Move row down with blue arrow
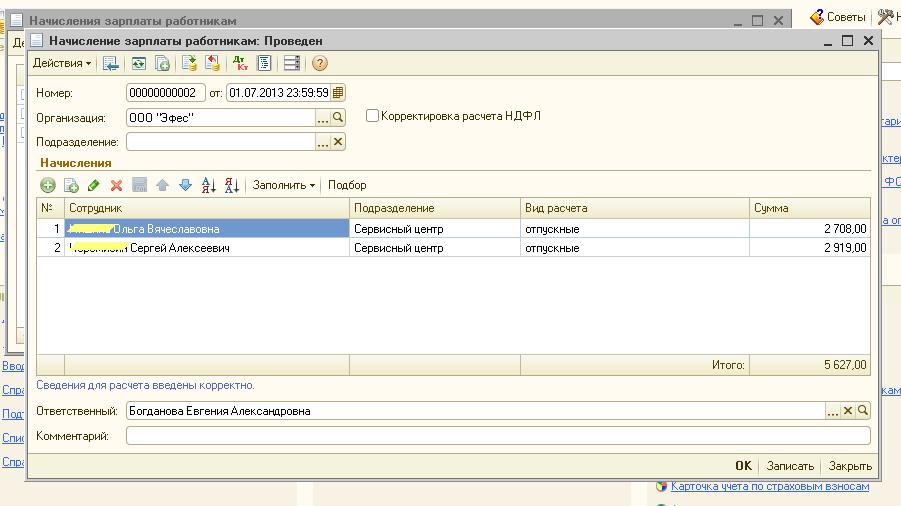The image size is (901, 506). (x=185, y=185)
